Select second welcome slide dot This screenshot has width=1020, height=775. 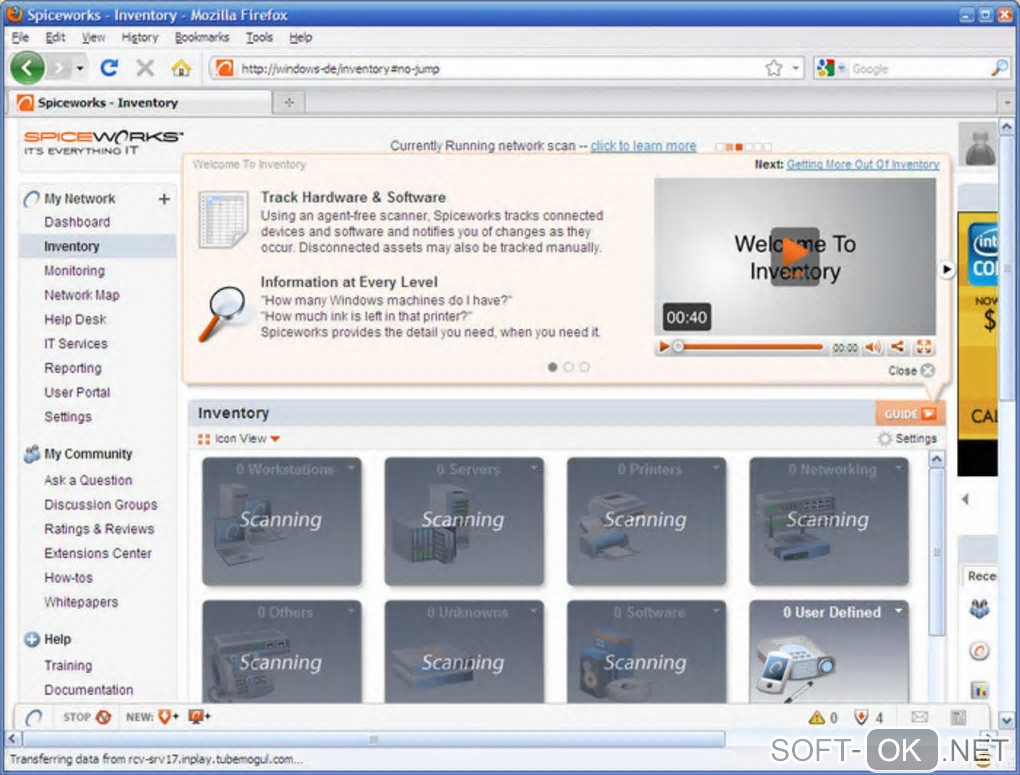[x=569, y=367]
